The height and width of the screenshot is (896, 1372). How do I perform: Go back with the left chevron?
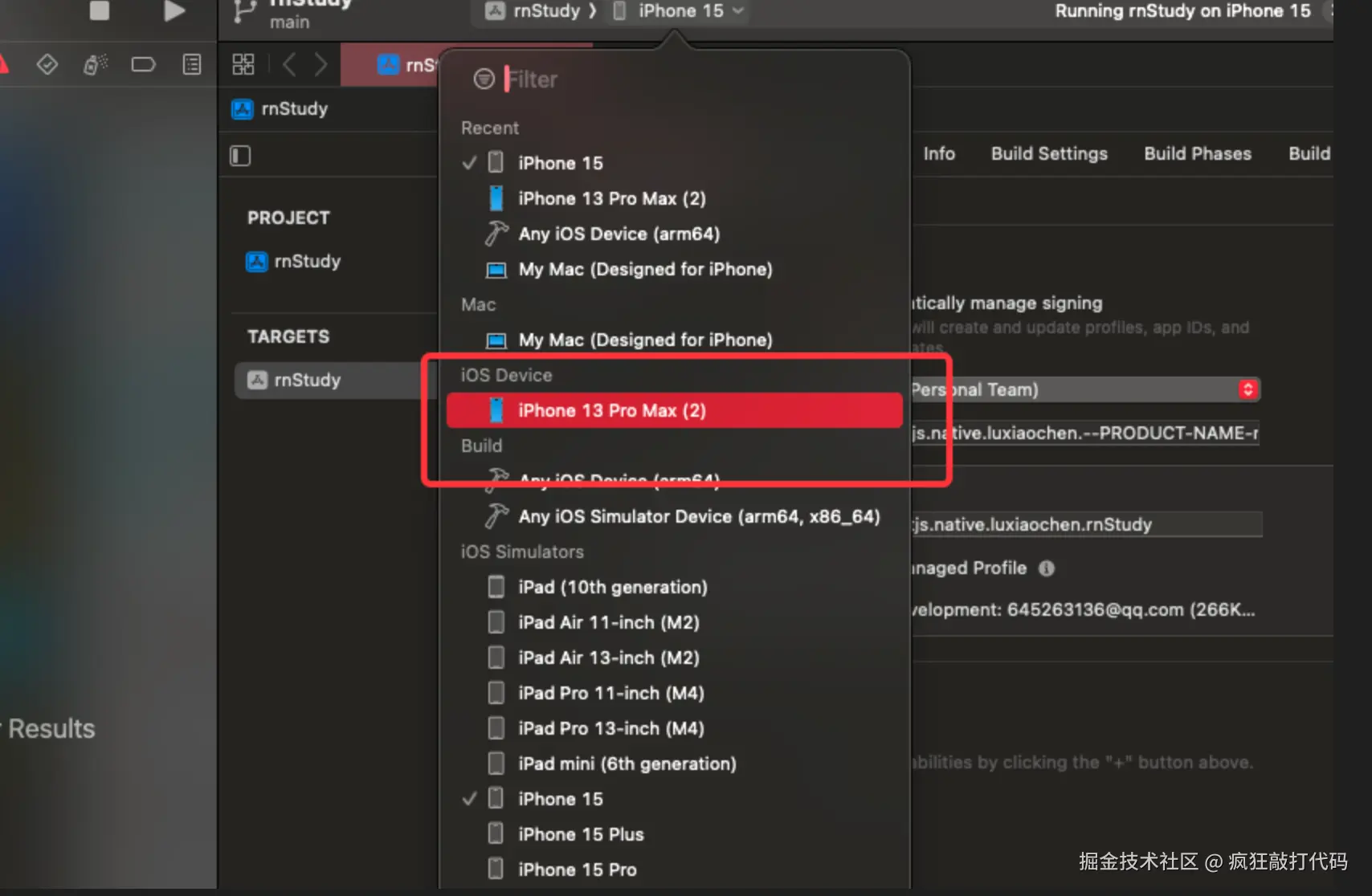290,64
